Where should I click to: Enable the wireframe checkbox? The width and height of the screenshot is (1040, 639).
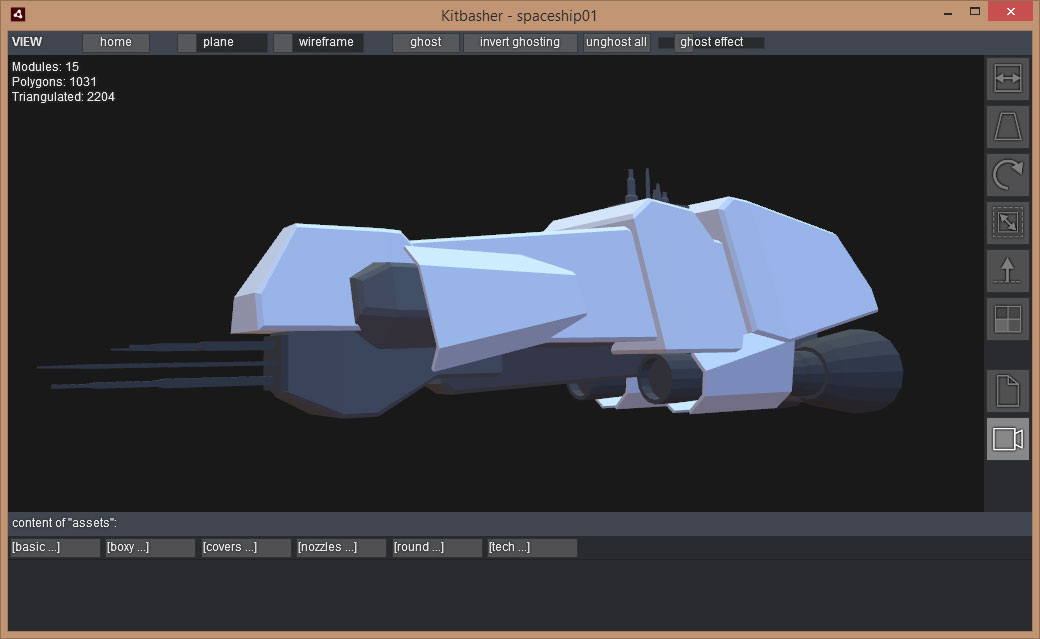(283, 43)
